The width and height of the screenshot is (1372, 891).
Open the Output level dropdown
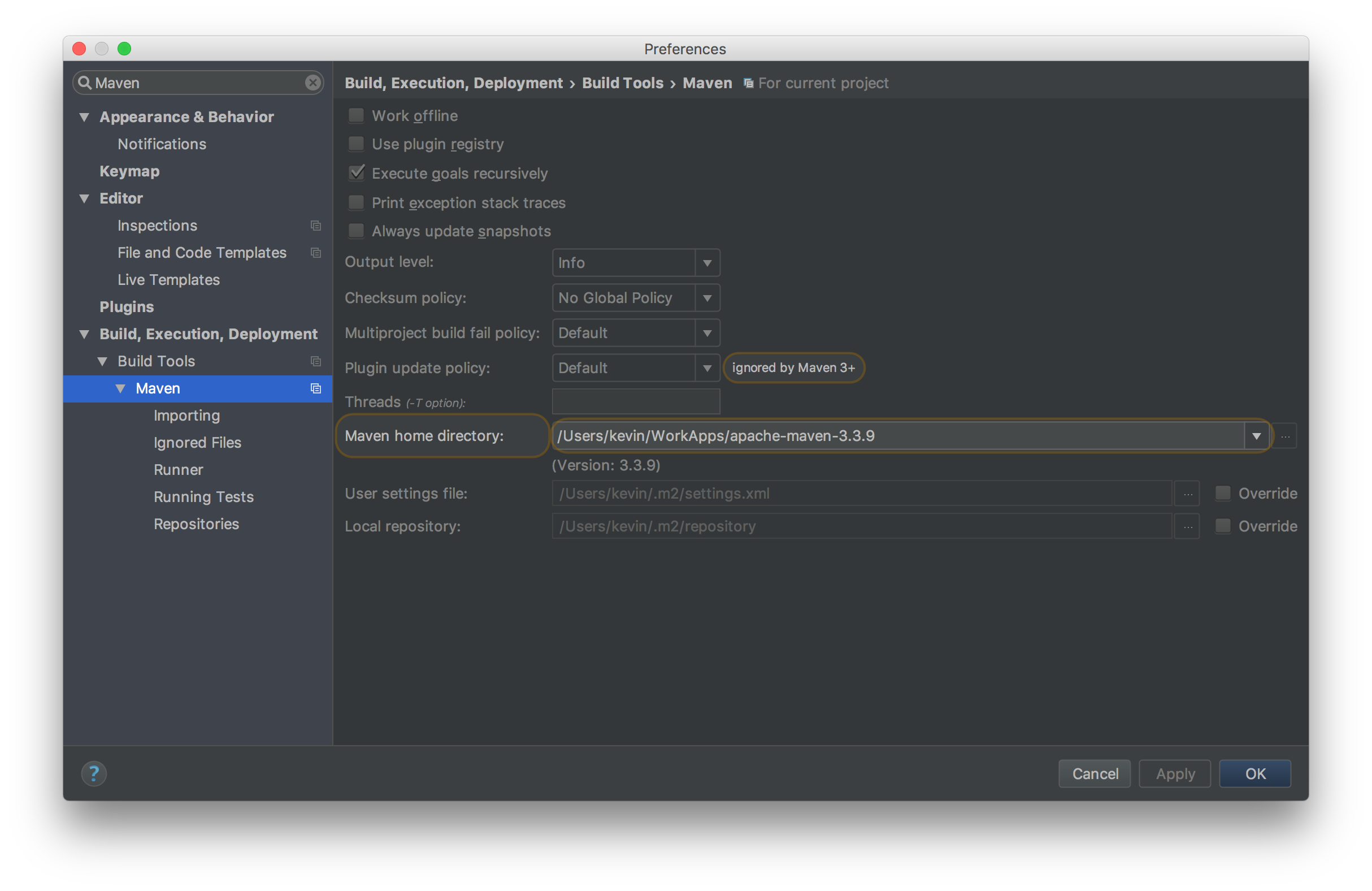point(707,263)
